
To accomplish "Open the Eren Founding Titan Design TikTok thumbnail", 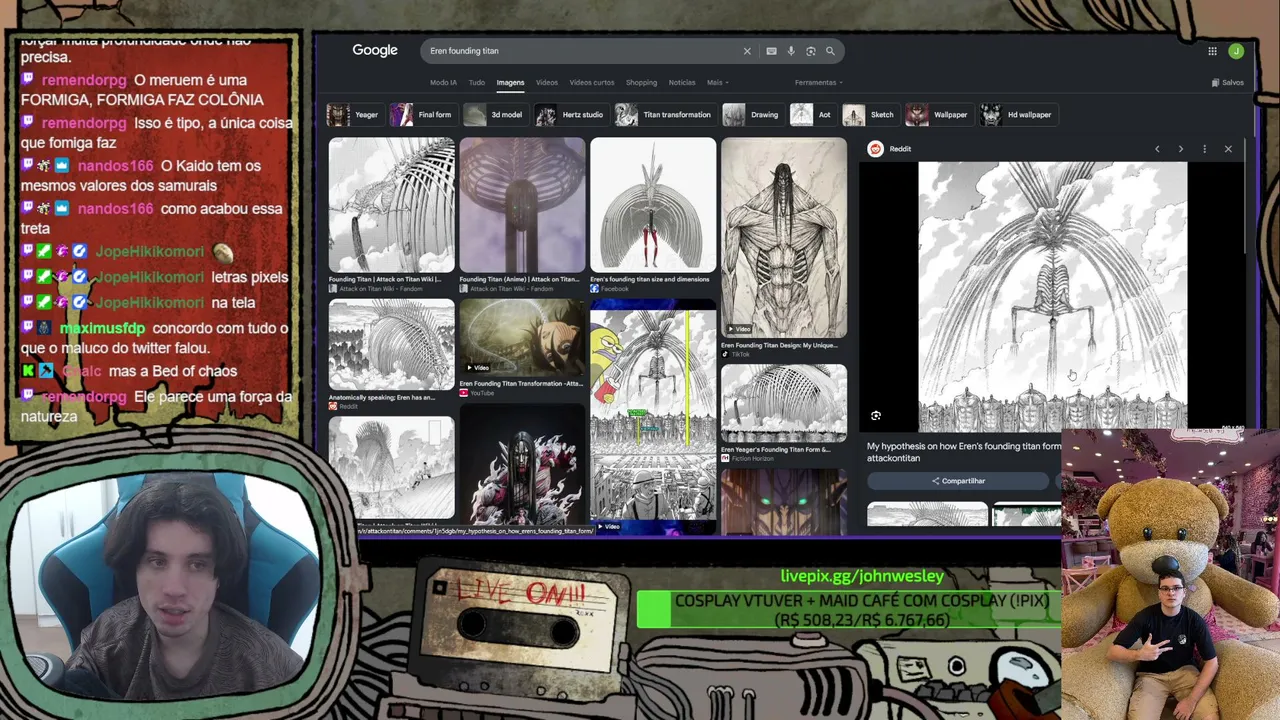I will click(784, 238).
